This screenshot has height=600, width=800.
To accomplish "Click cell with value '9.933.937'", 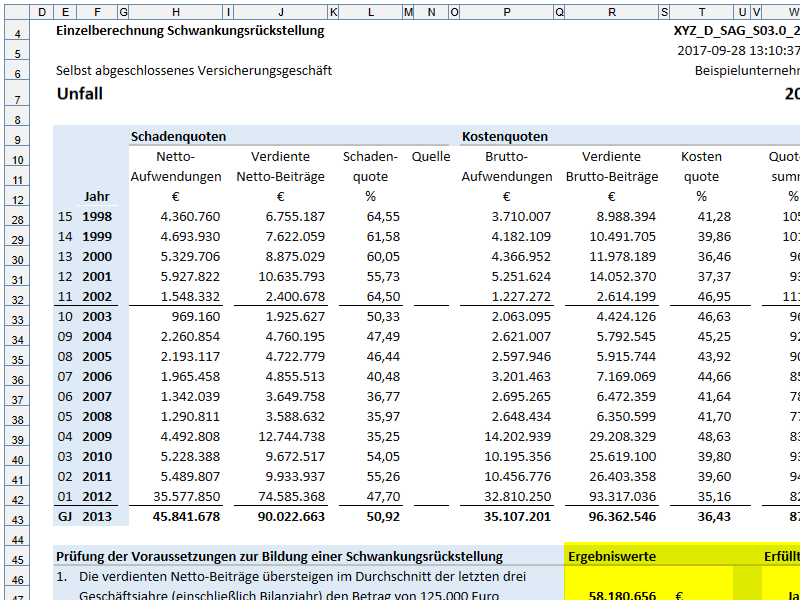I will (295, 477).
